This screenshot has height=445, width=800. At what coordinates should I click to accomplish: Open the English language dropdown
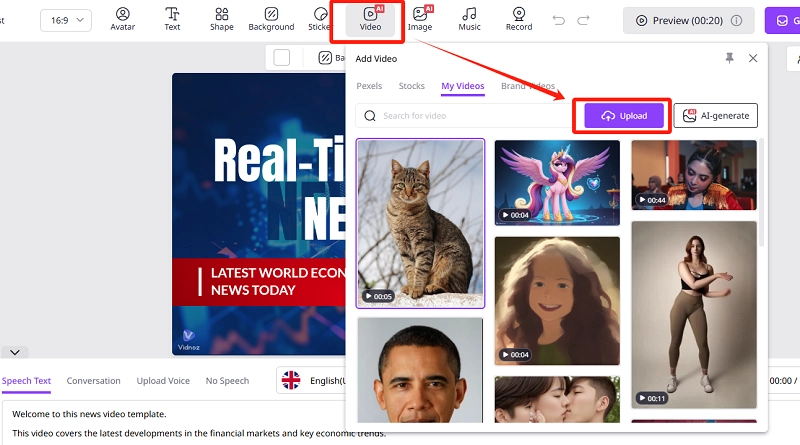[311, 381]
